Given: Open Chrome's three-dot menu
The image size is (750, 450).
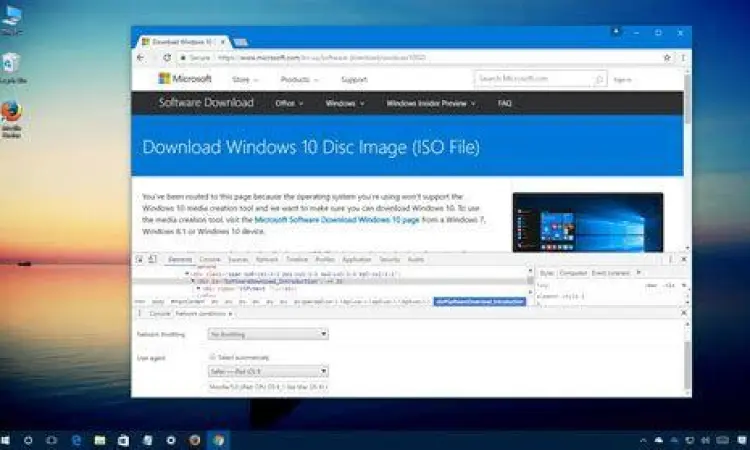Looking at the screenshot, I should 683,57.
